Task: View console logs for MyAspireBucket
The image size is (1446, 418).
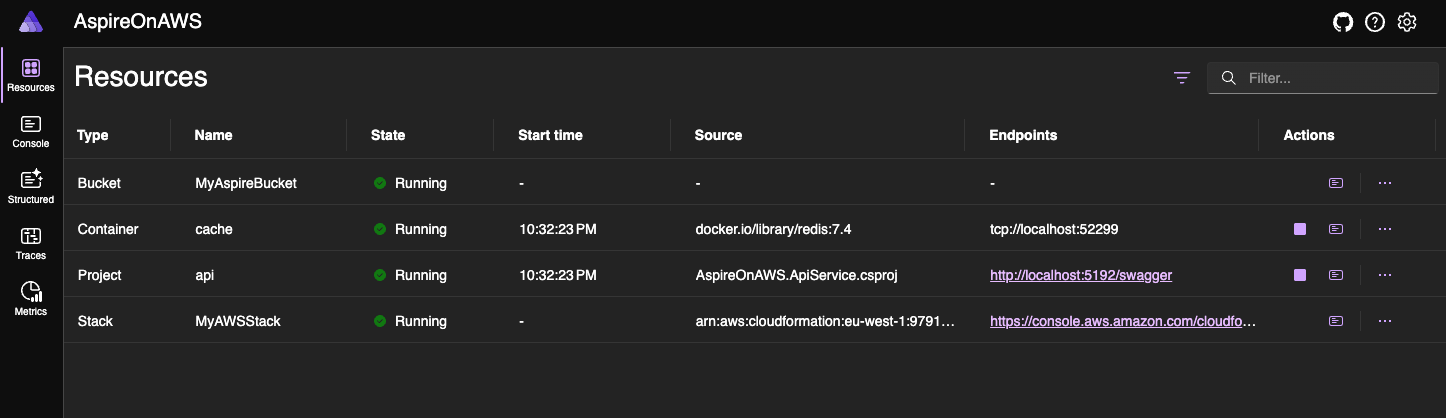Action: (x=1336, y=183)
